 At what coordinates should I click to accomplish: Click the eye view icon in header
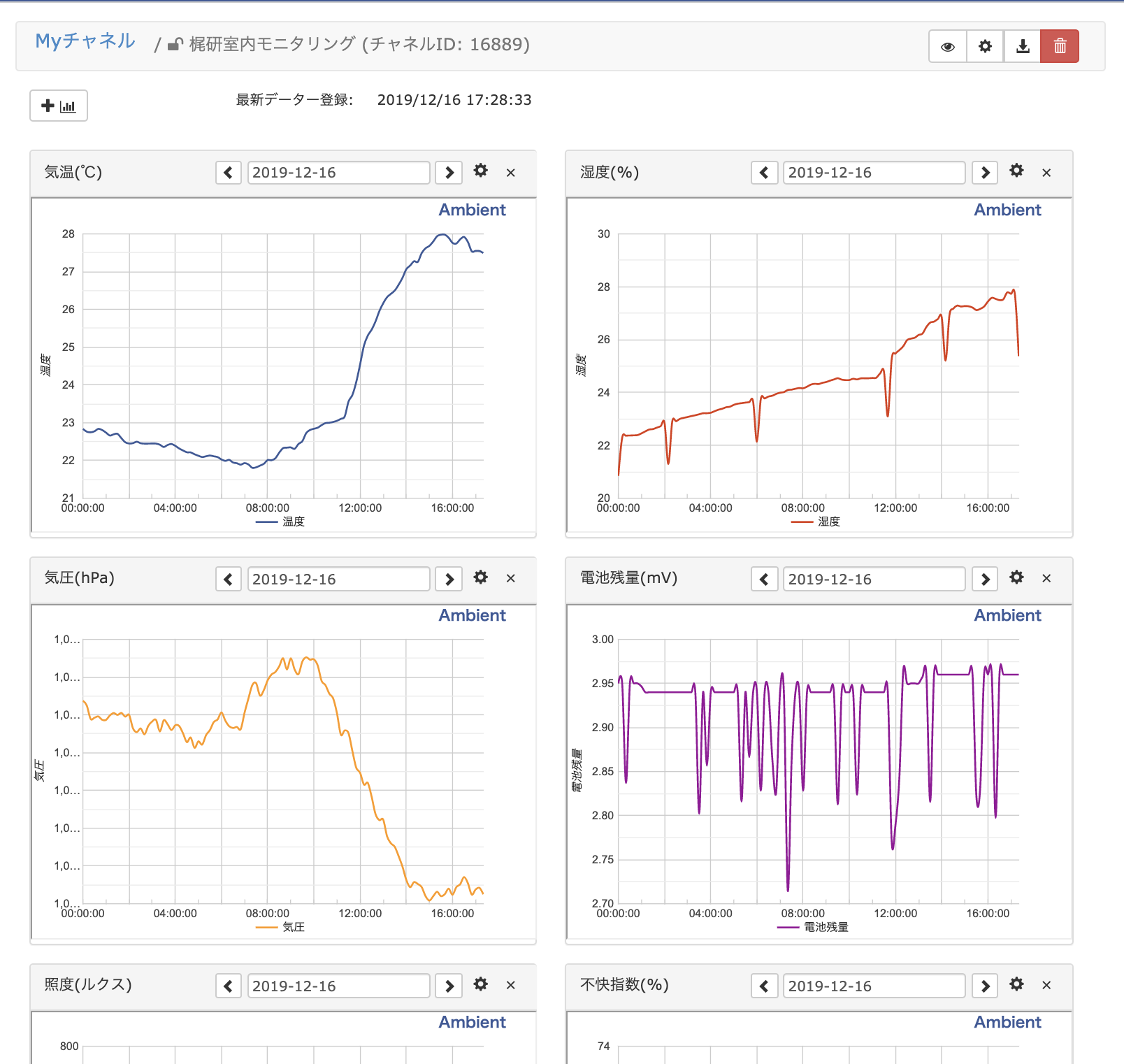948,46
